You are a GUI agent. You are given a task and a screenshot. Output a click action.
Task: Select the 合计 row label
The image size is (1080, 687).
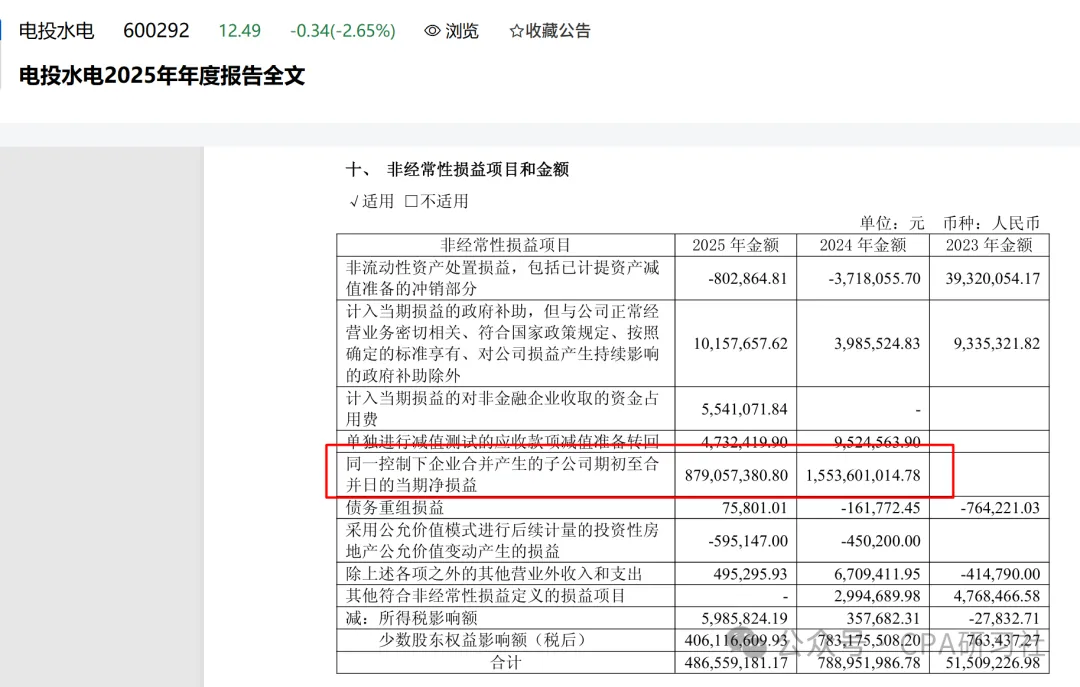pyautogui.click(x=506, y=662)
